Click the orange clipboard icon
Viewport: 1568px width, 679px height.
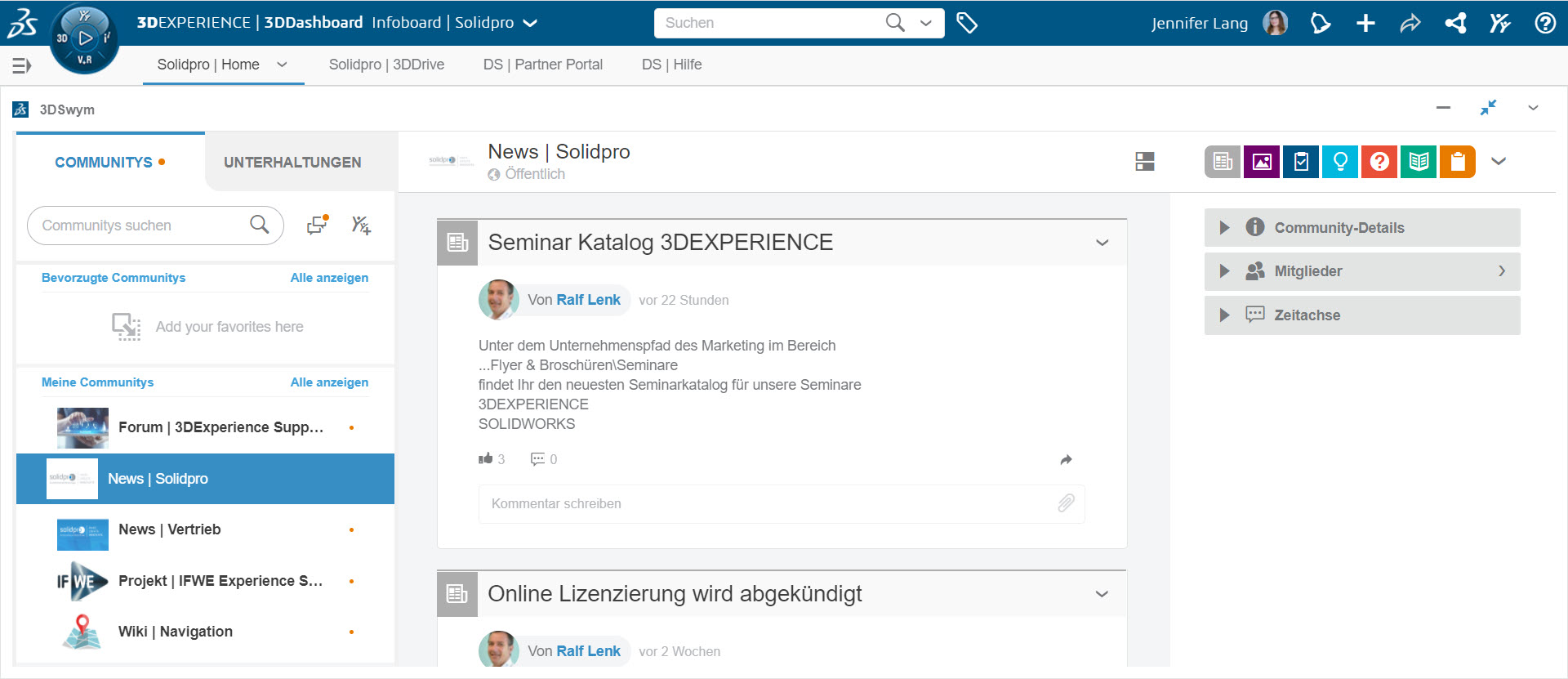[x=1458, y=162]
